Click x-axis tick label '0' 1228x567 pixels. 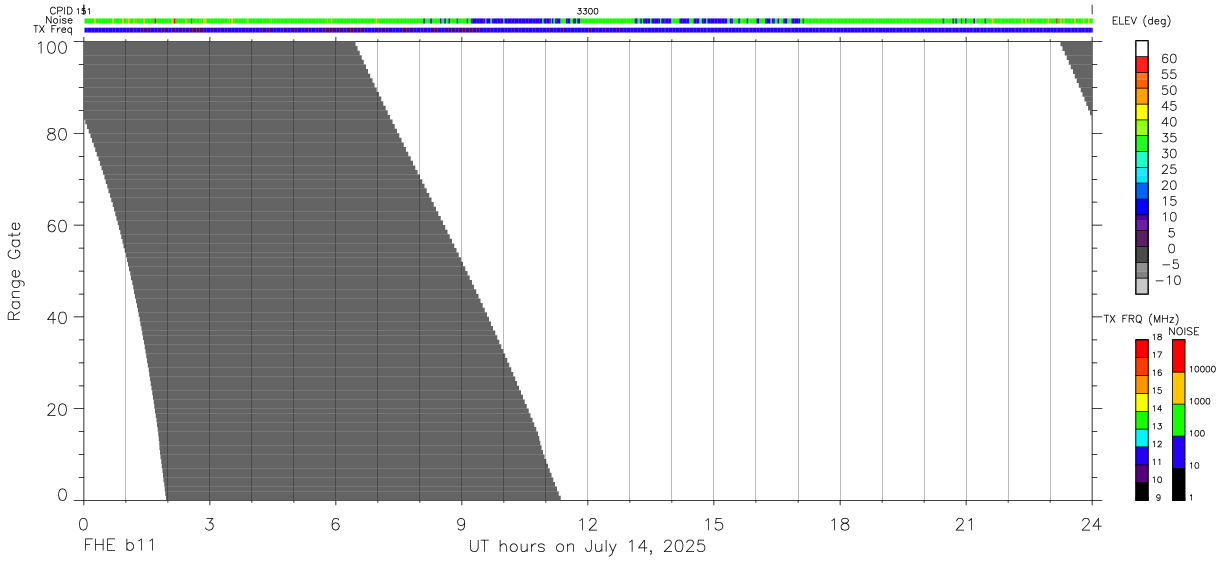(83, 525)
